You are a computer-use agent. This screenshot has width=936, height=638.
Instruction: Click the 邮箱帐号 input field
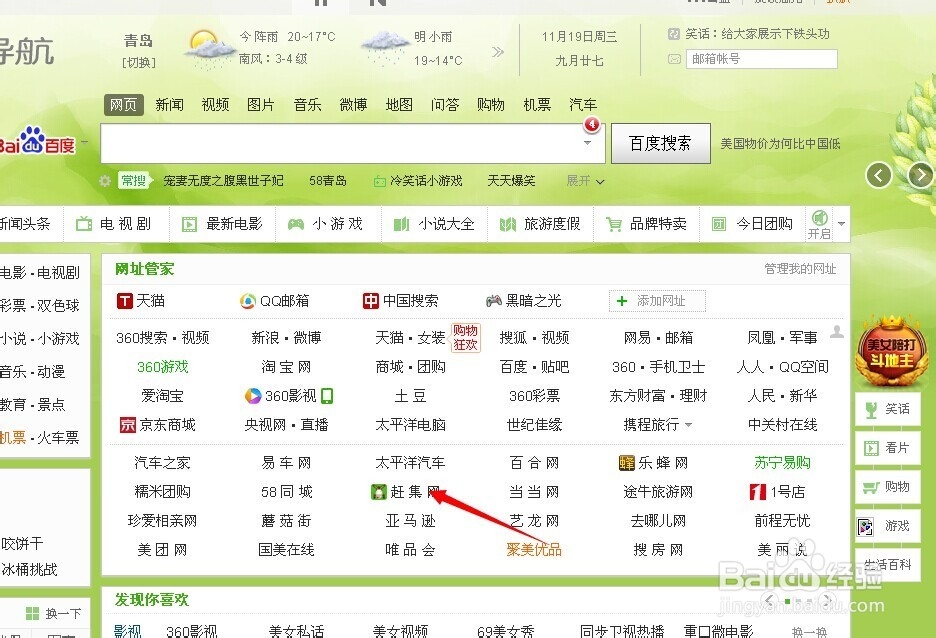click(x=761, y=59)
